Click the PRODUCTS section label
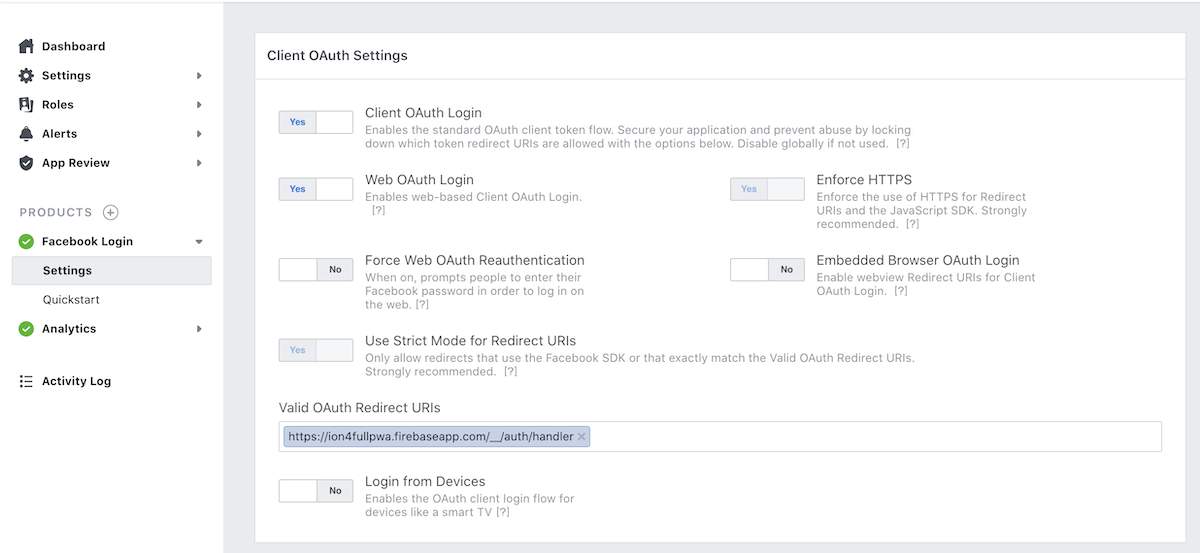Screen dimensions: 1200x553 56,212
